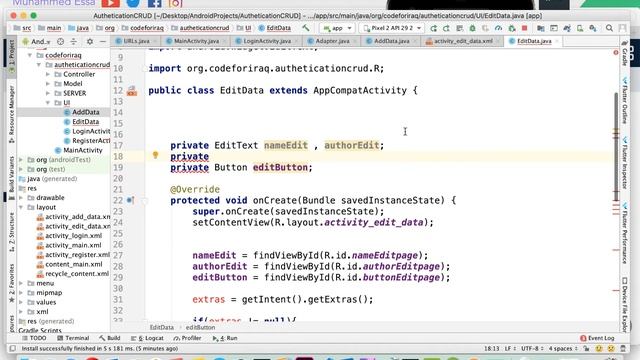Click the Search Everywhere magnifier icon
640x360 pixels.
[x=609, y=28]
